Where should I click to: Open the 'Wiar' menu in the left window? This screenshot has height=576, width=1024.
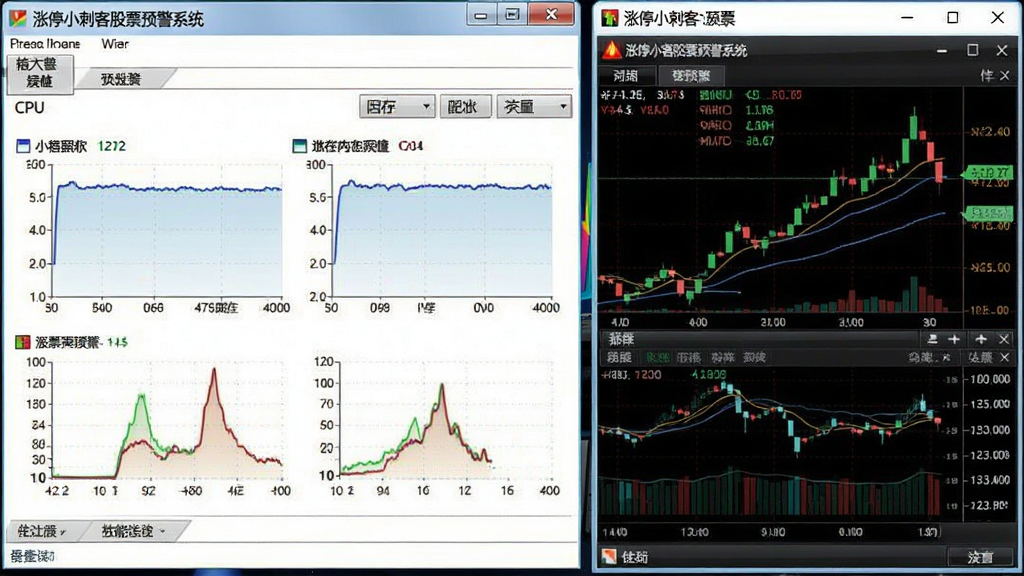coord(115,44)
